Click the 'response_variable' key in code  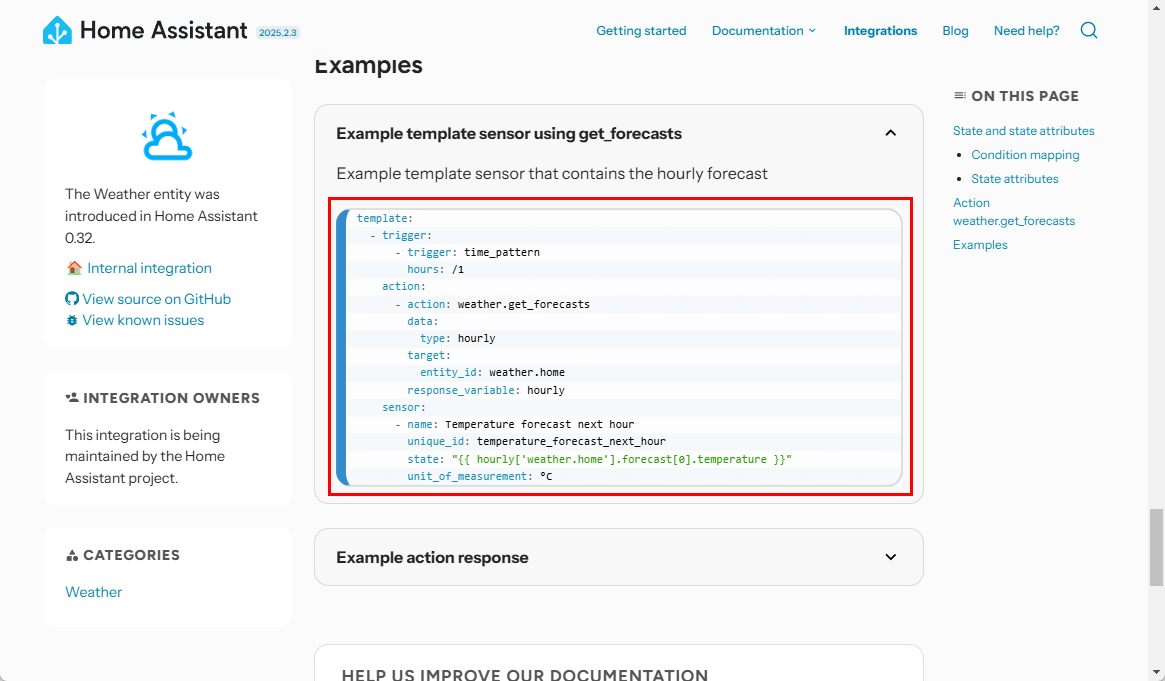coord(462,390)
